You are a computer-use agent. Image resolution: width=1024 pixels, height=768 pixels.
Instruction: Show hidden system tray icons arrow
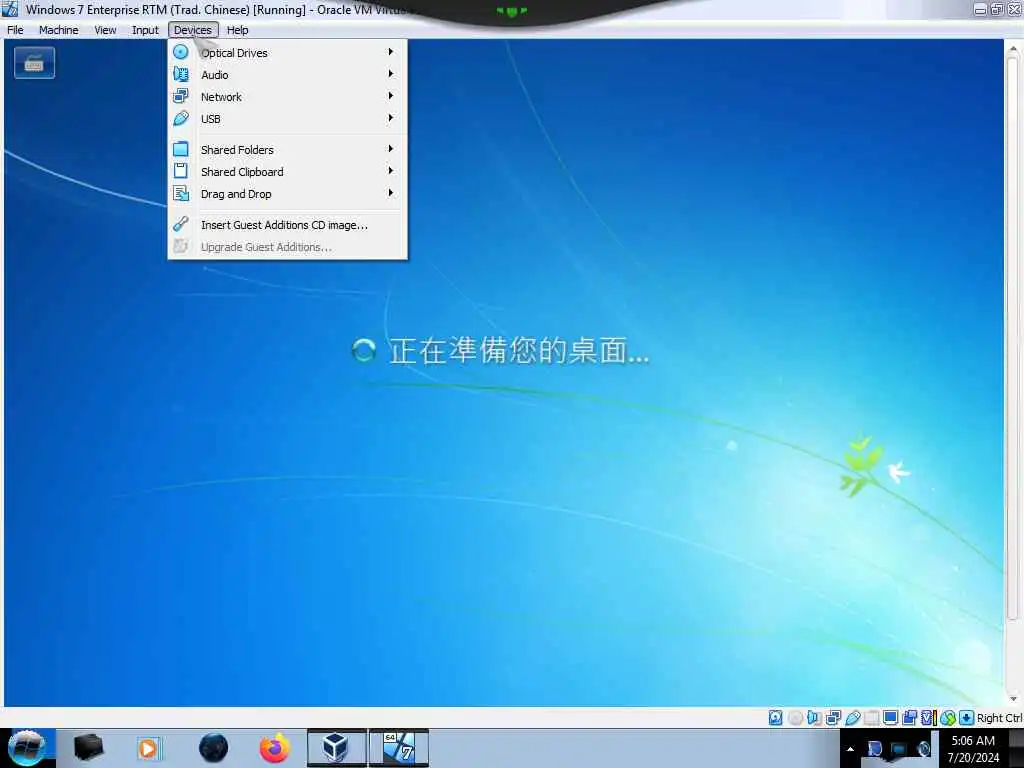pos(850,749)
